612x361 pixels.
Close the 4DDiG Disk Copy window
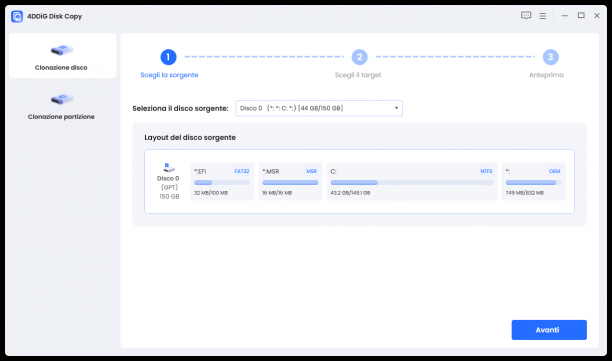tap(597, 16)
